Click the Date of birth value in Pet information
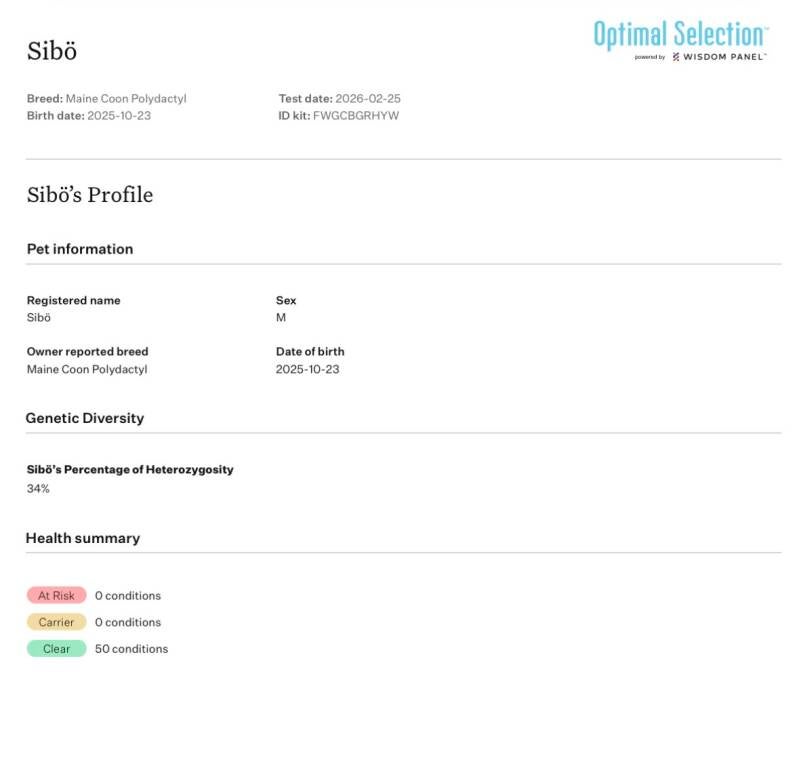 (308, 369)
